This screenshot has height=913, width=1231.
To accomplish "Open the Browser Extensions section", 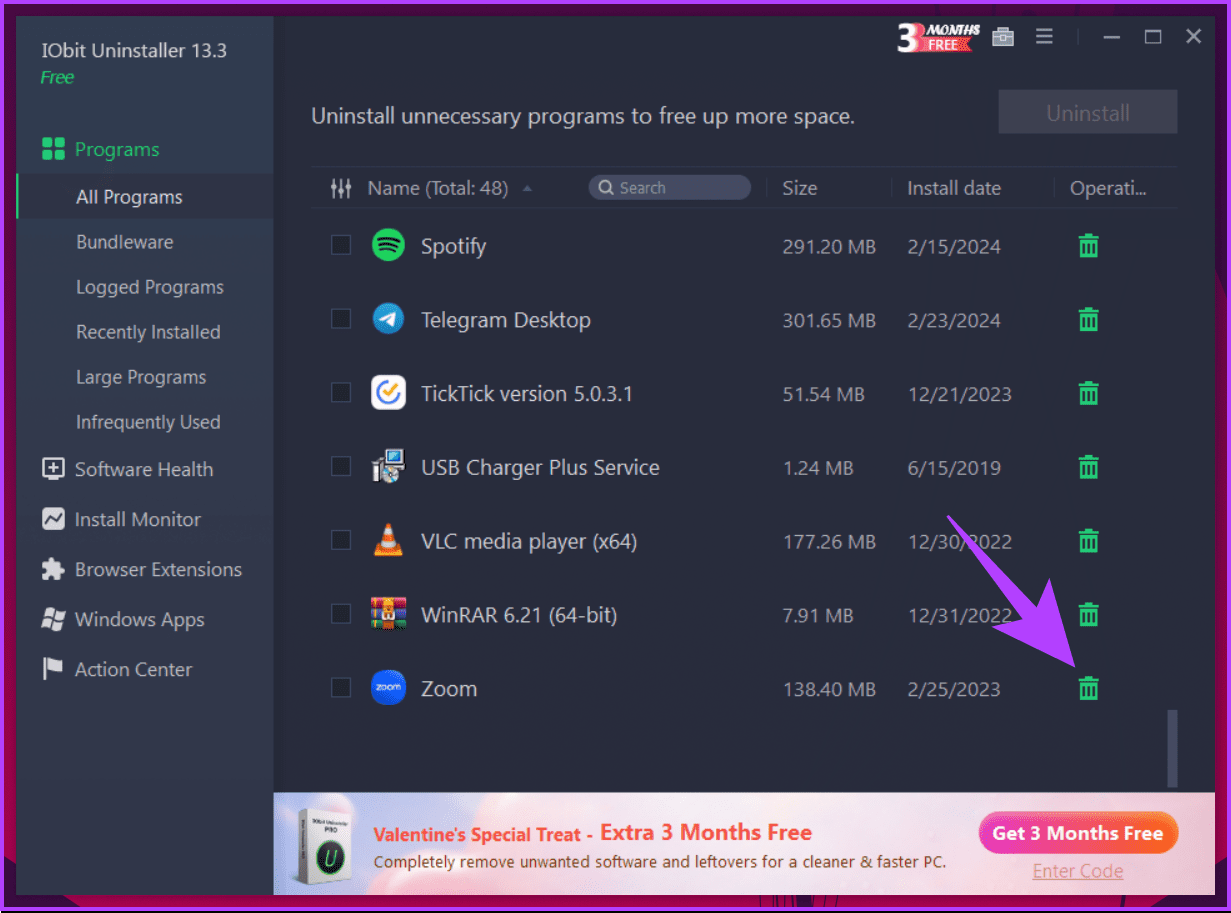I will (x=158, y=569).
